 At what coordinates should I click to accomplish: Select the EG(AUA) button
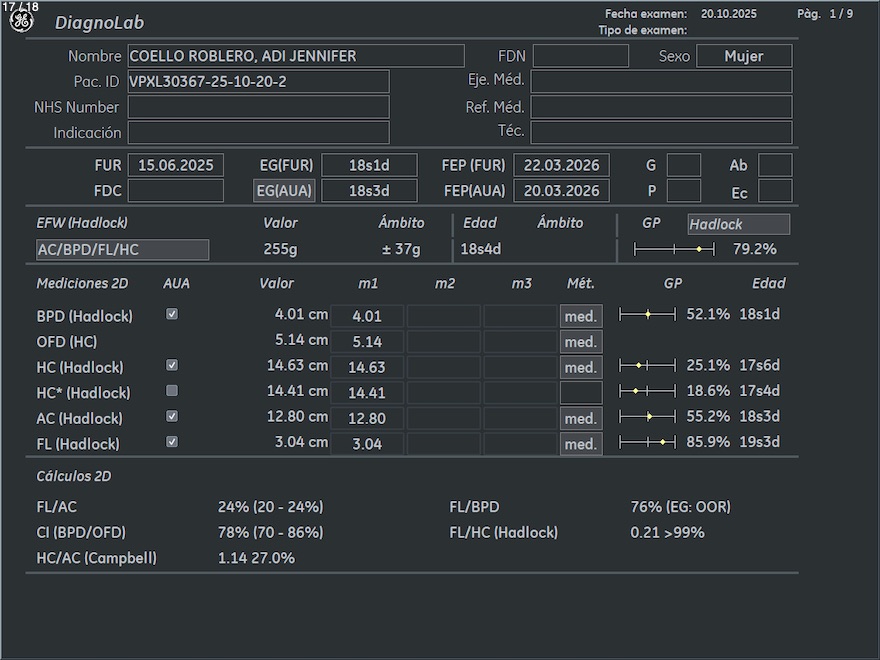point(284,191)
